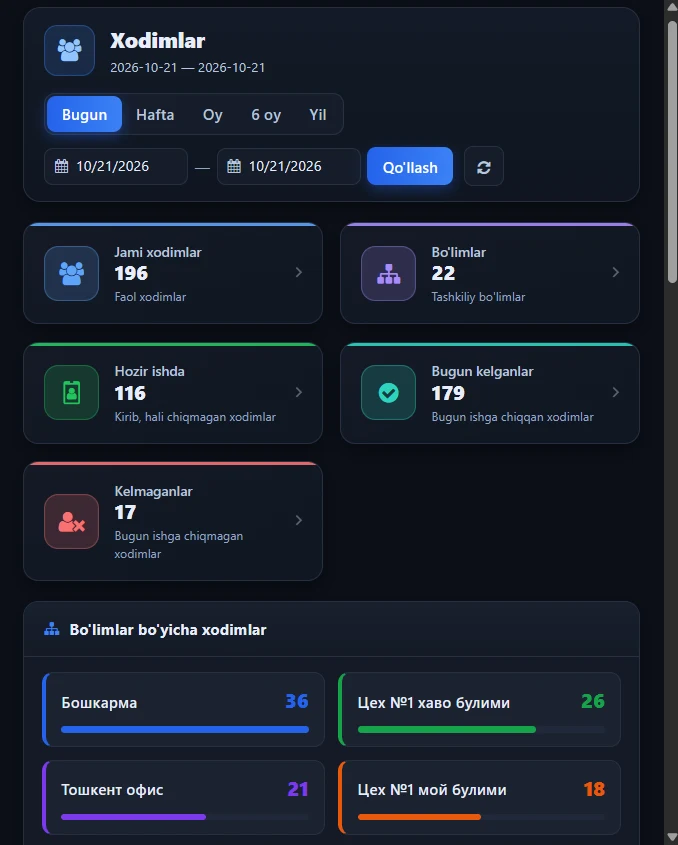Click the Цех №1 мой булими count 18
The height and width of the screenshot is (845, 678).
594,789
